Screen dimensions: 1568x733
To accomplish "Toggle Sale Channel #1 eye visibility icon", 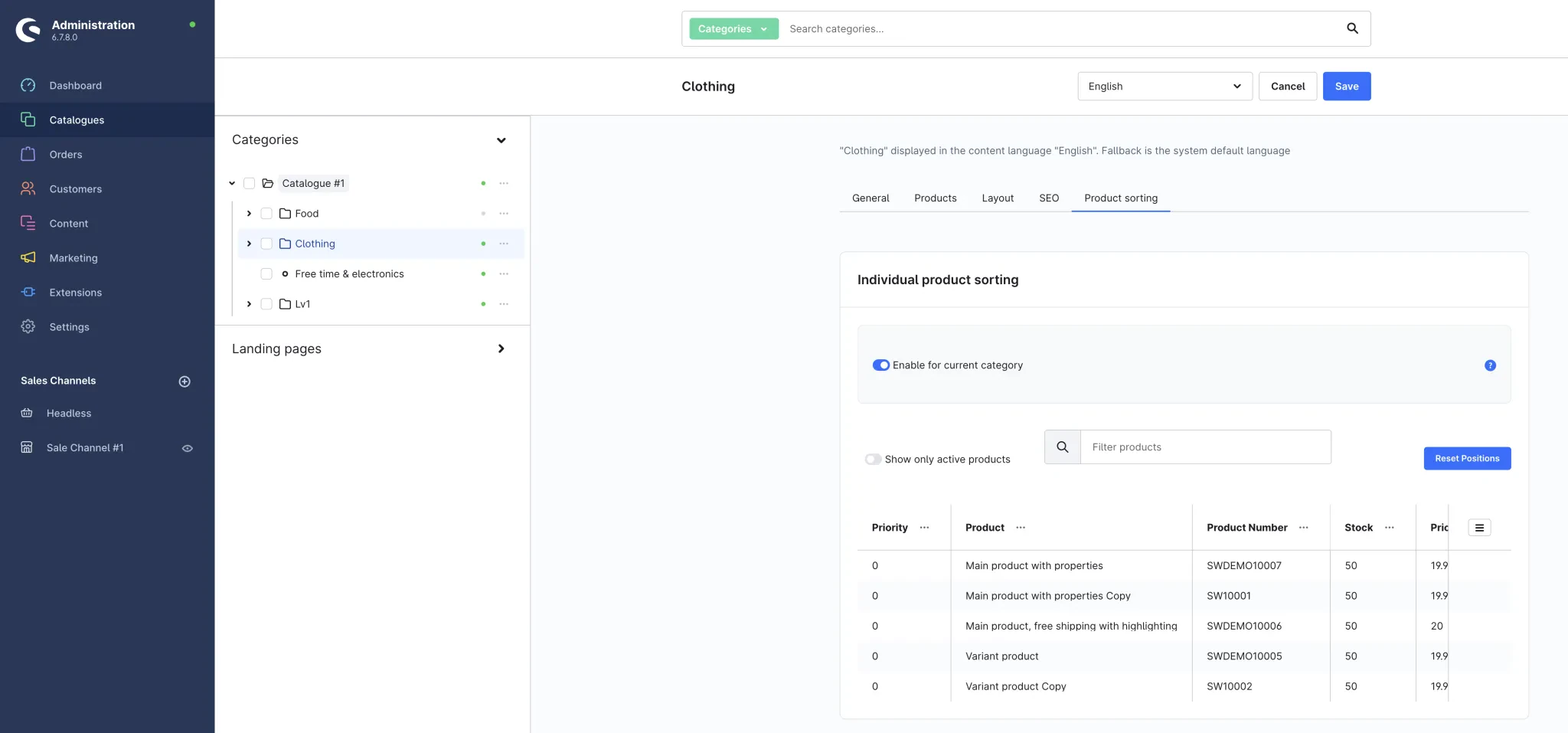I will (187, 448).
